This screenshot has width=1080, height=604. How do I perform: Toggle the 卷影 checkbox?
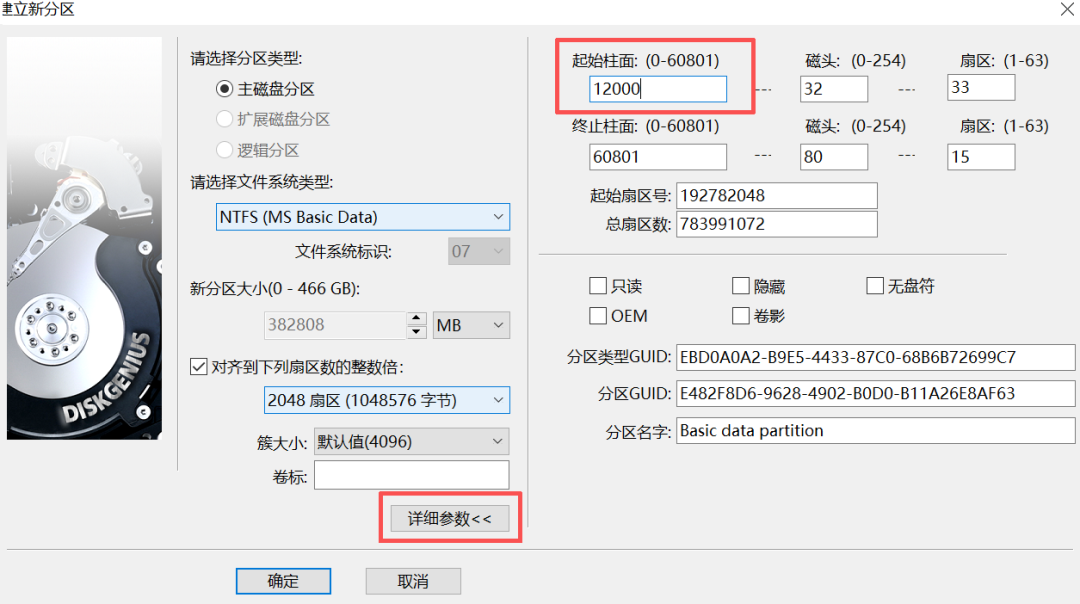pyautogui.click(x=741, y=316)
